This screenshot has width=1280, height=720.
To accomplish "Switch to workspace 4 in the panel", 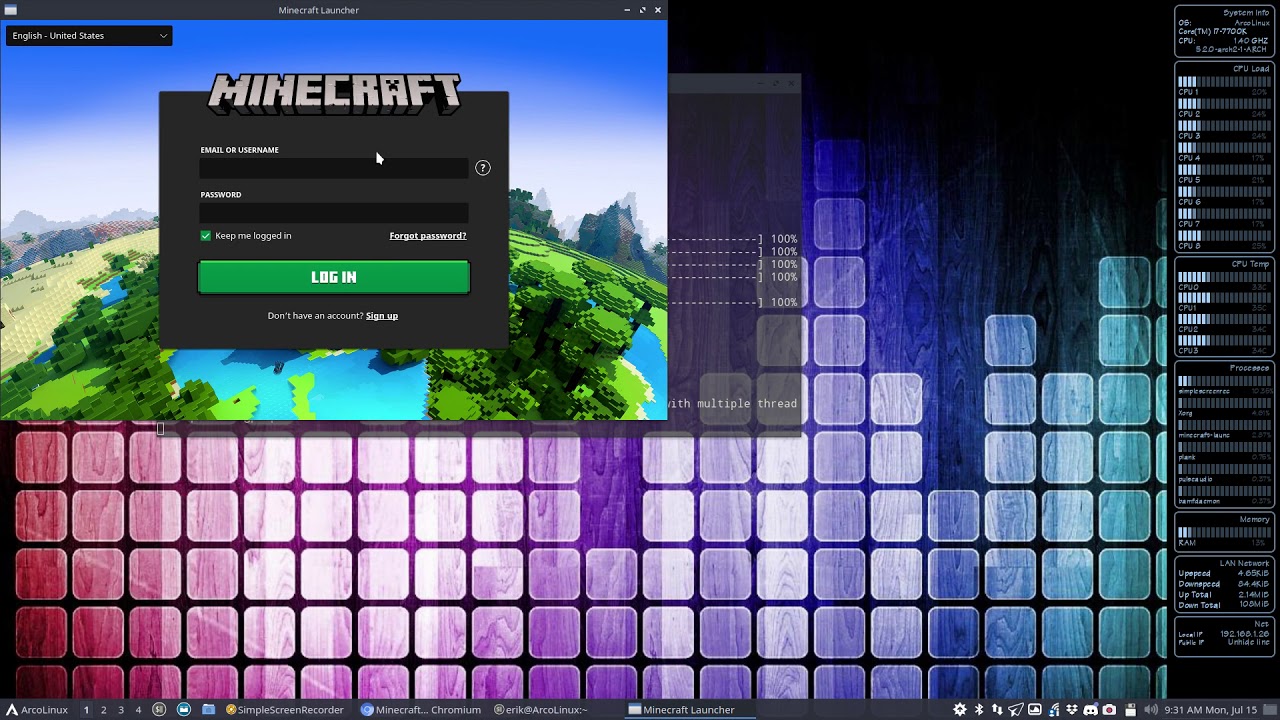I will pyautogui.click(x=138, y=710).
